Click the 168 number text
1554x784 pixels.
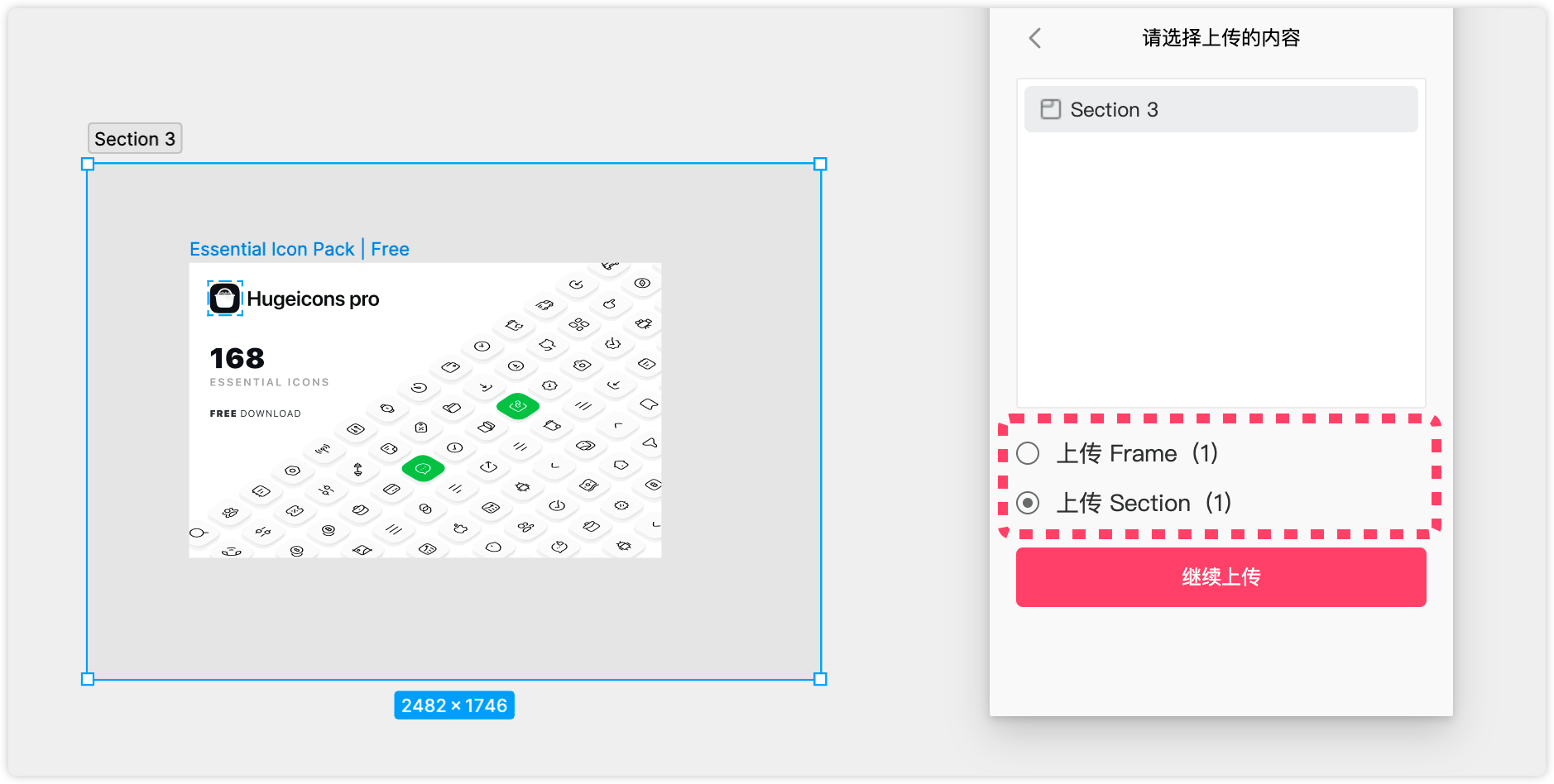point(237,358)
